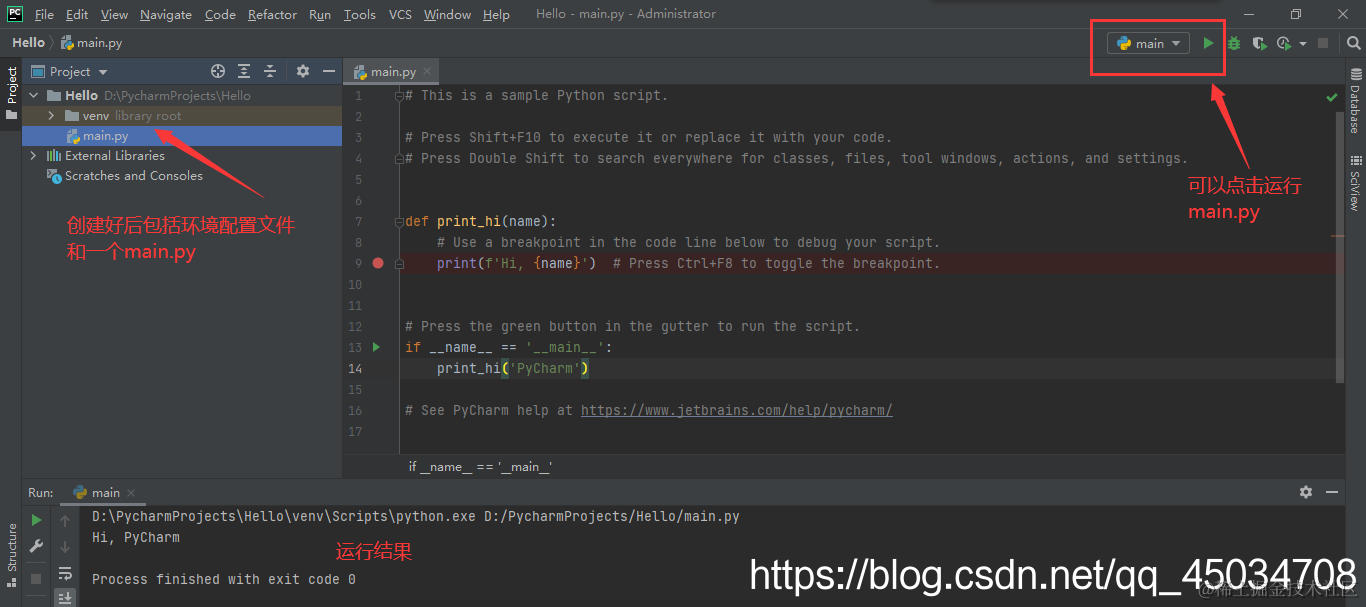Click the Up stack trace arrow in the Run panel
The width and height of the screenshot is (1366, 607).
click(x=65, y=520)
